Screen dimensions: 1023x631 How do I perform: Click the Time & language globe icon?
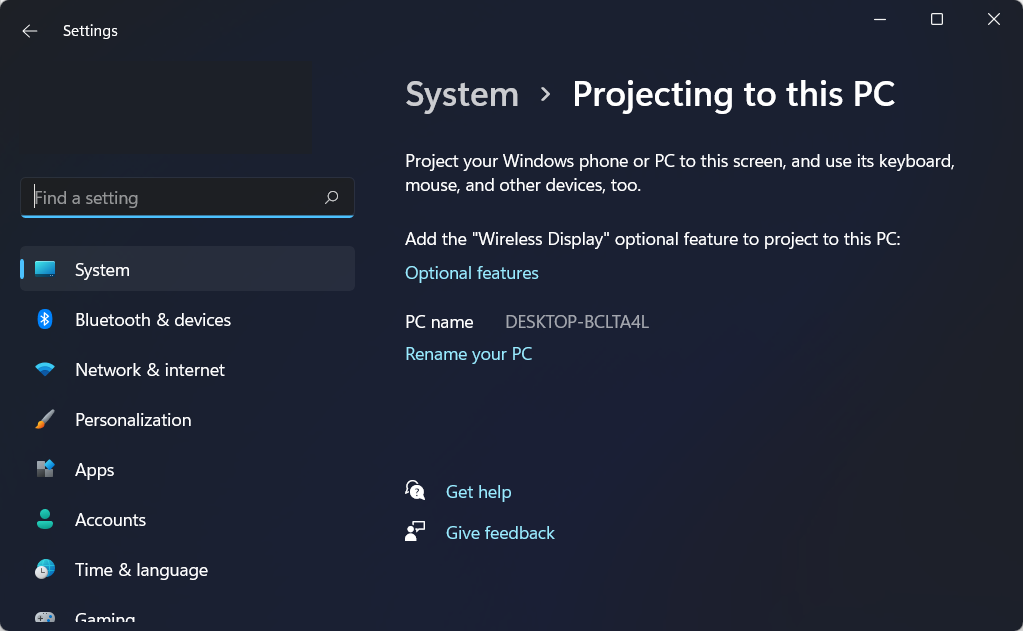pyautogui.click(x=45, y=570)
